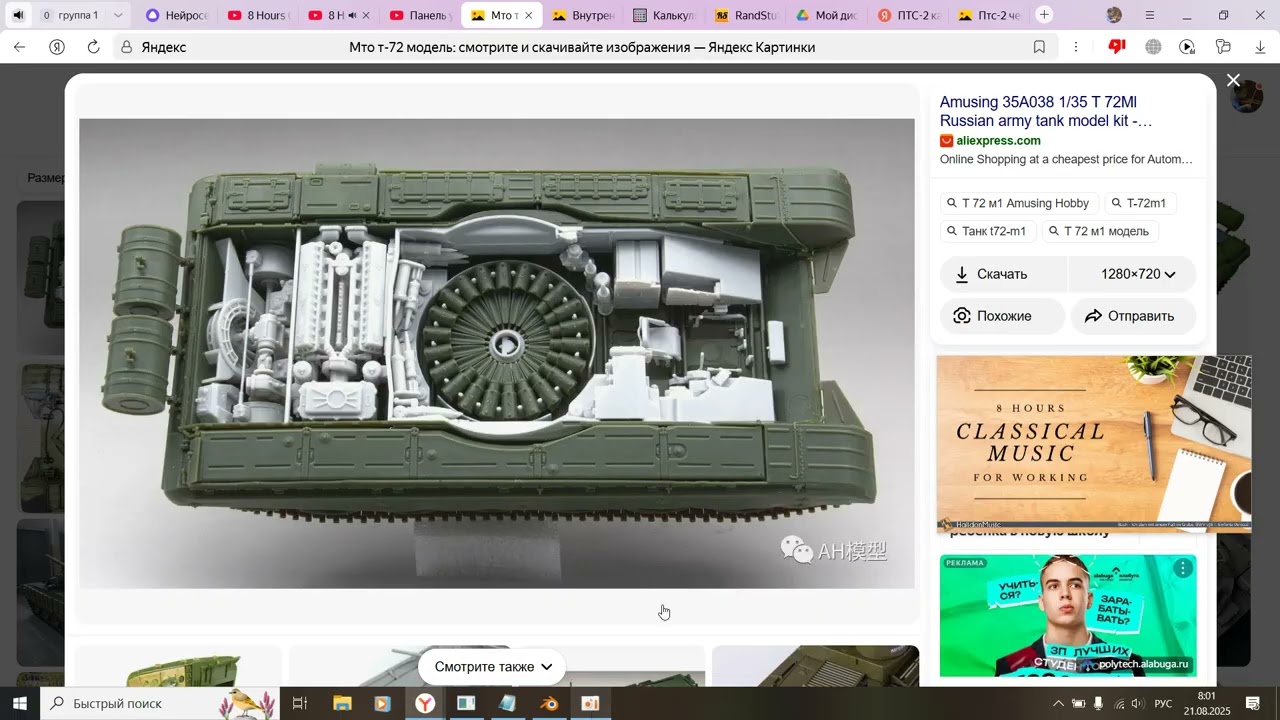Viewport: 1280px width, 720px height.
Task: Switch to the ПТС-2 ка tab
Action: coord(908,15)
